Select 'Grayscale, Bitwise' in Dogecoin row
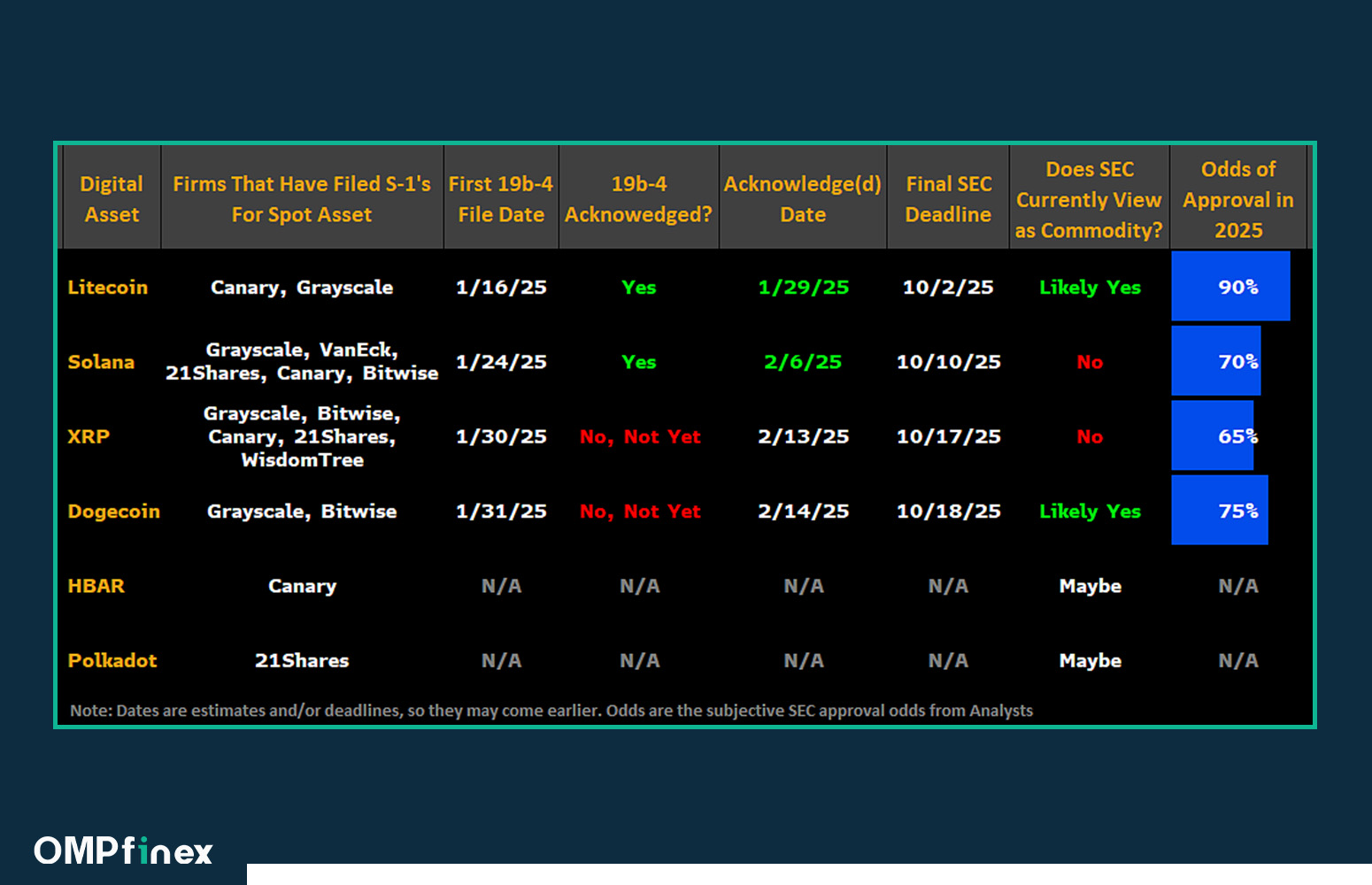Screen dimensions: 1372x885 pyautogui.click(x=302, y=512)
